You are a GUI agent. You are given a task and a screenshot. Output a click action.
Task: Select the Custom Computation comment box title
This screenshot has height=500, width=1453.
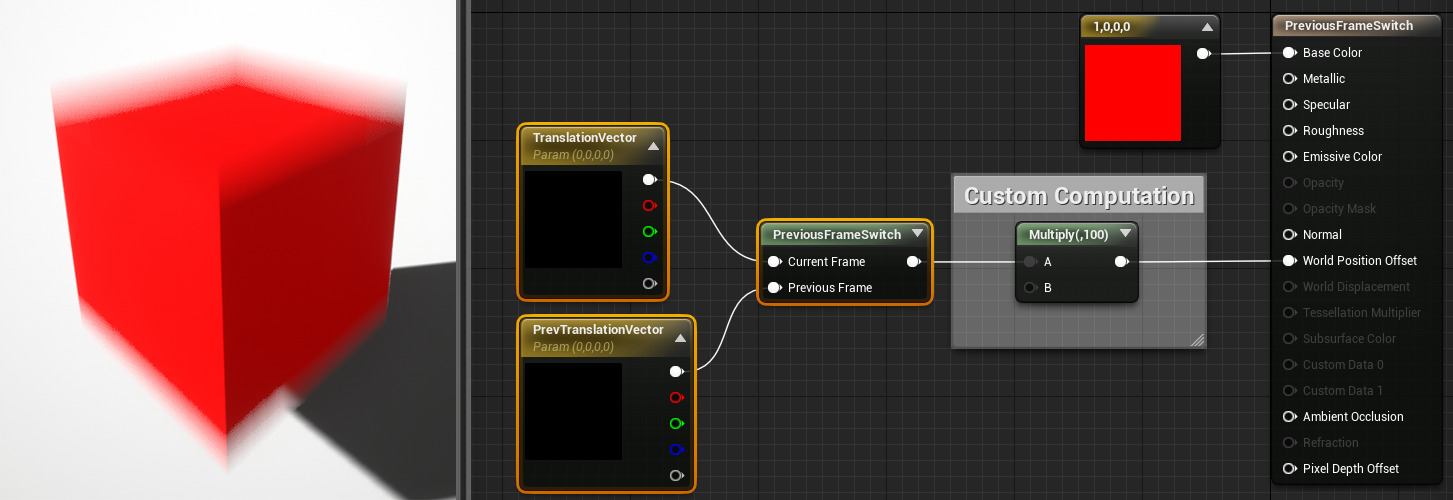[1078, 196]
